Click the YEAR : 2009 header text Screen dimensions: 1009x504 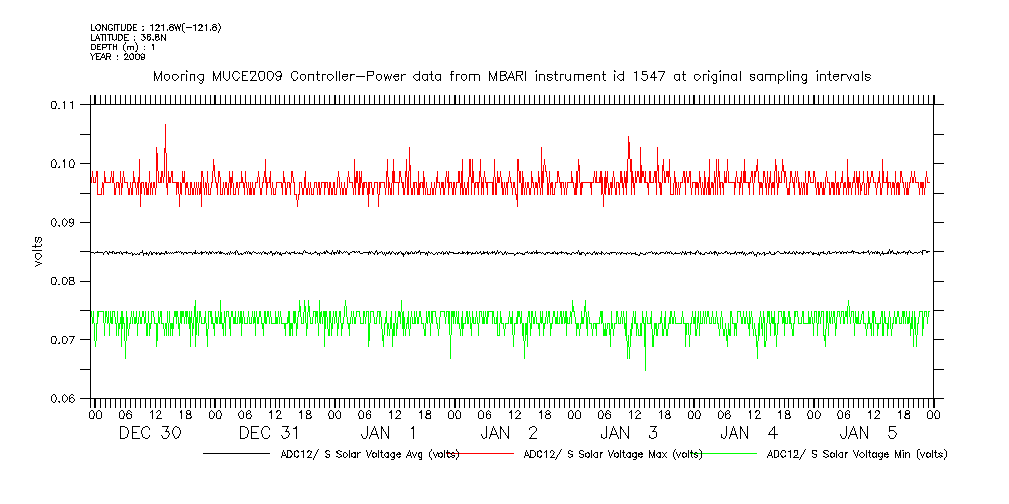tap(117, 57)
